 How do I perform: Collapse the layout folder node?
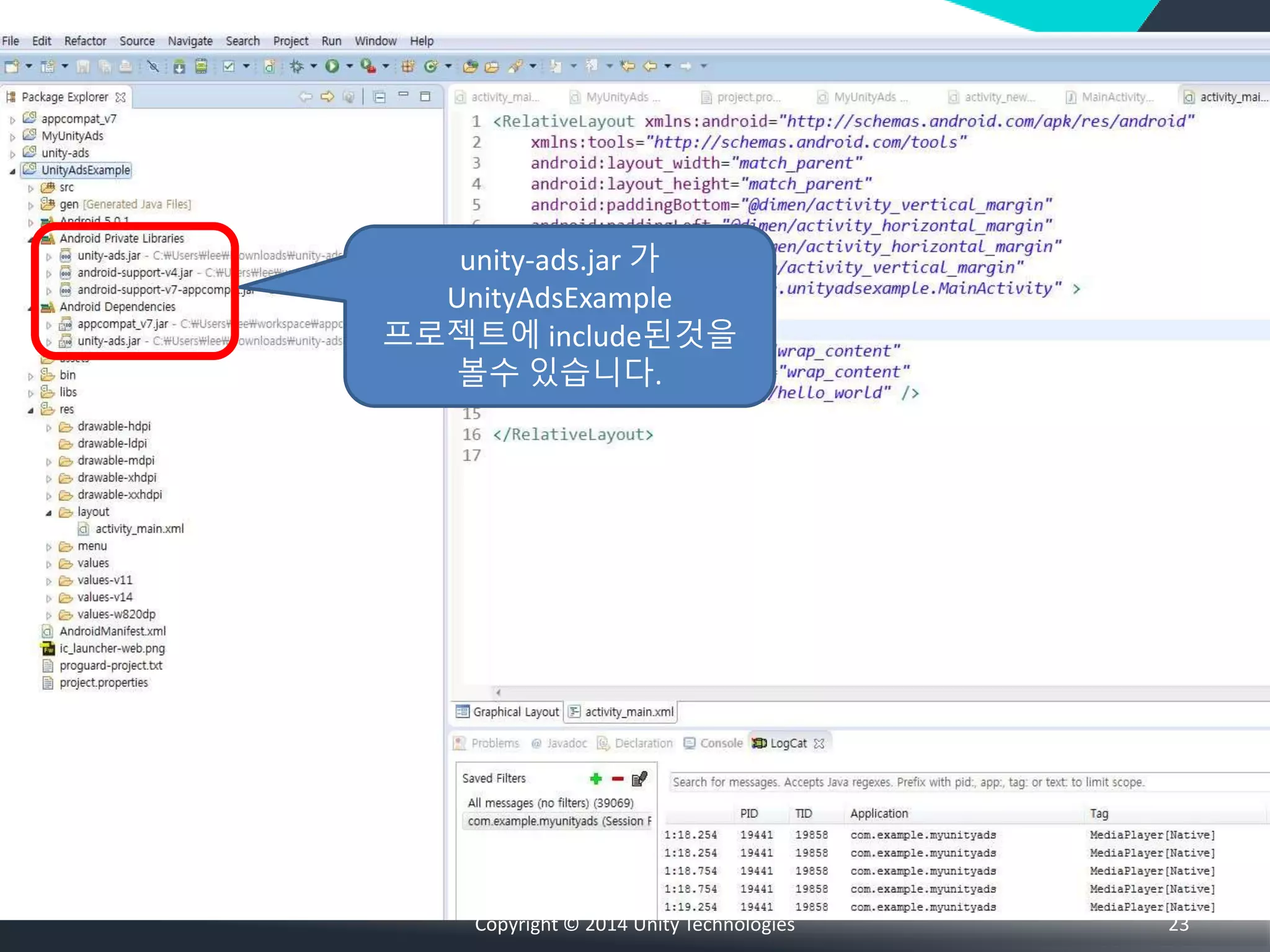(48, 513)
